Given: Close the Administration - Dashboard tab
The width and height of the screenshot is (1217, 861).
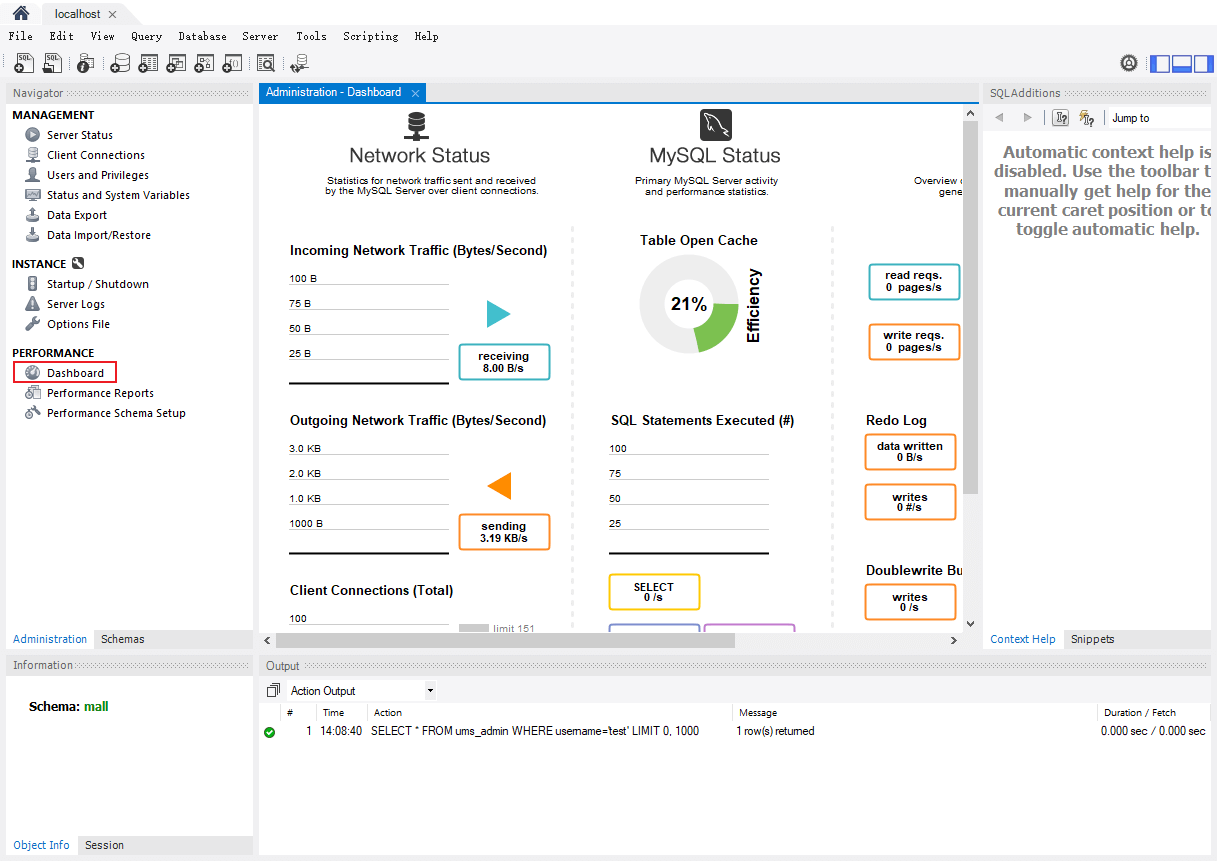Looking at the screenshot, I should point(415,93).
